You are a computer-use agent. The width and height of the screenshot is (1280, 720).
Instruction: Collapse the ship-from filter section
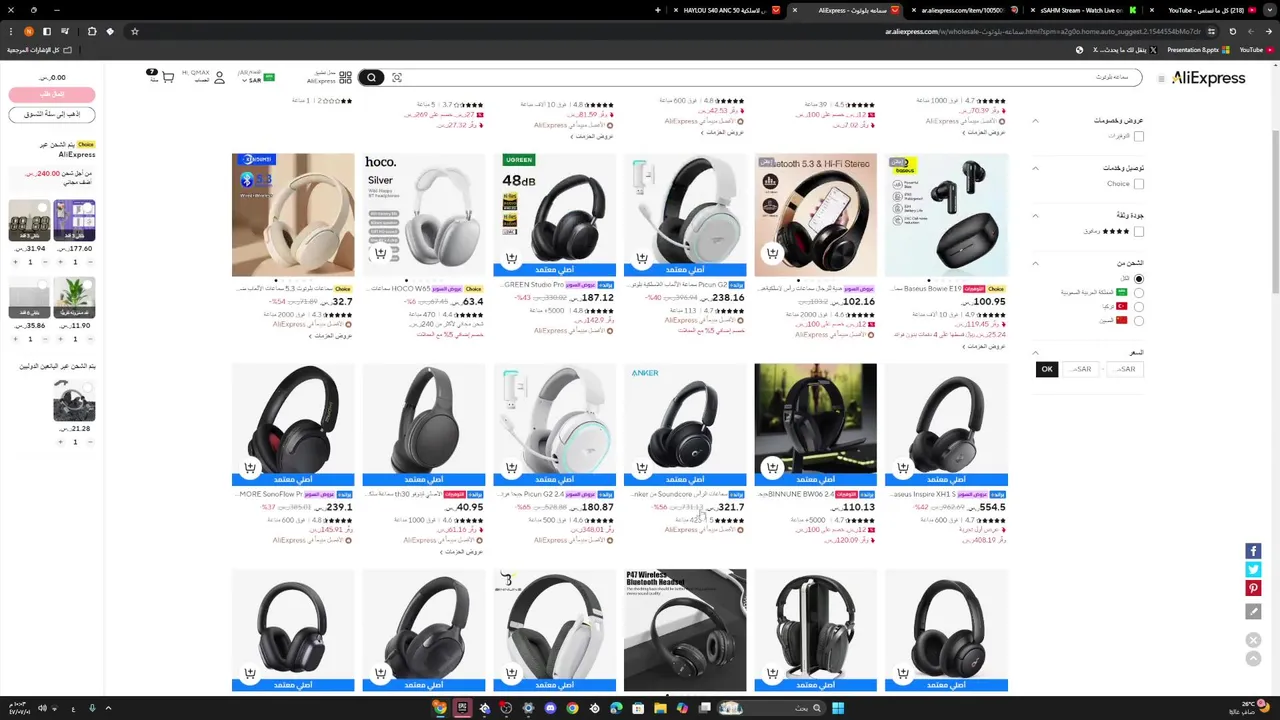pos(1035,264)
